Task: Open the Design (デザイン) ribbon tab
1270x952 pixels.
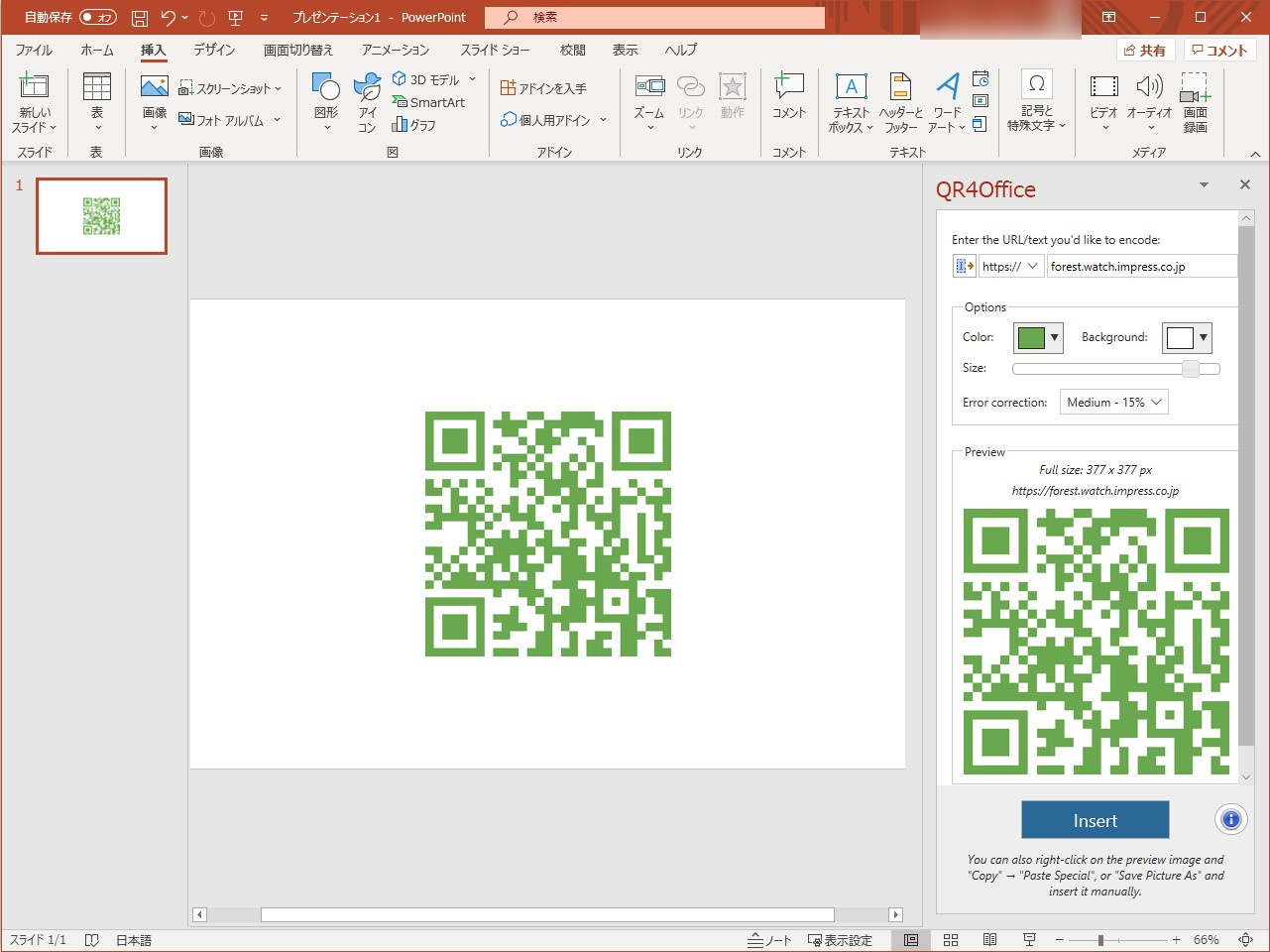Action: [x=214, y=50]
